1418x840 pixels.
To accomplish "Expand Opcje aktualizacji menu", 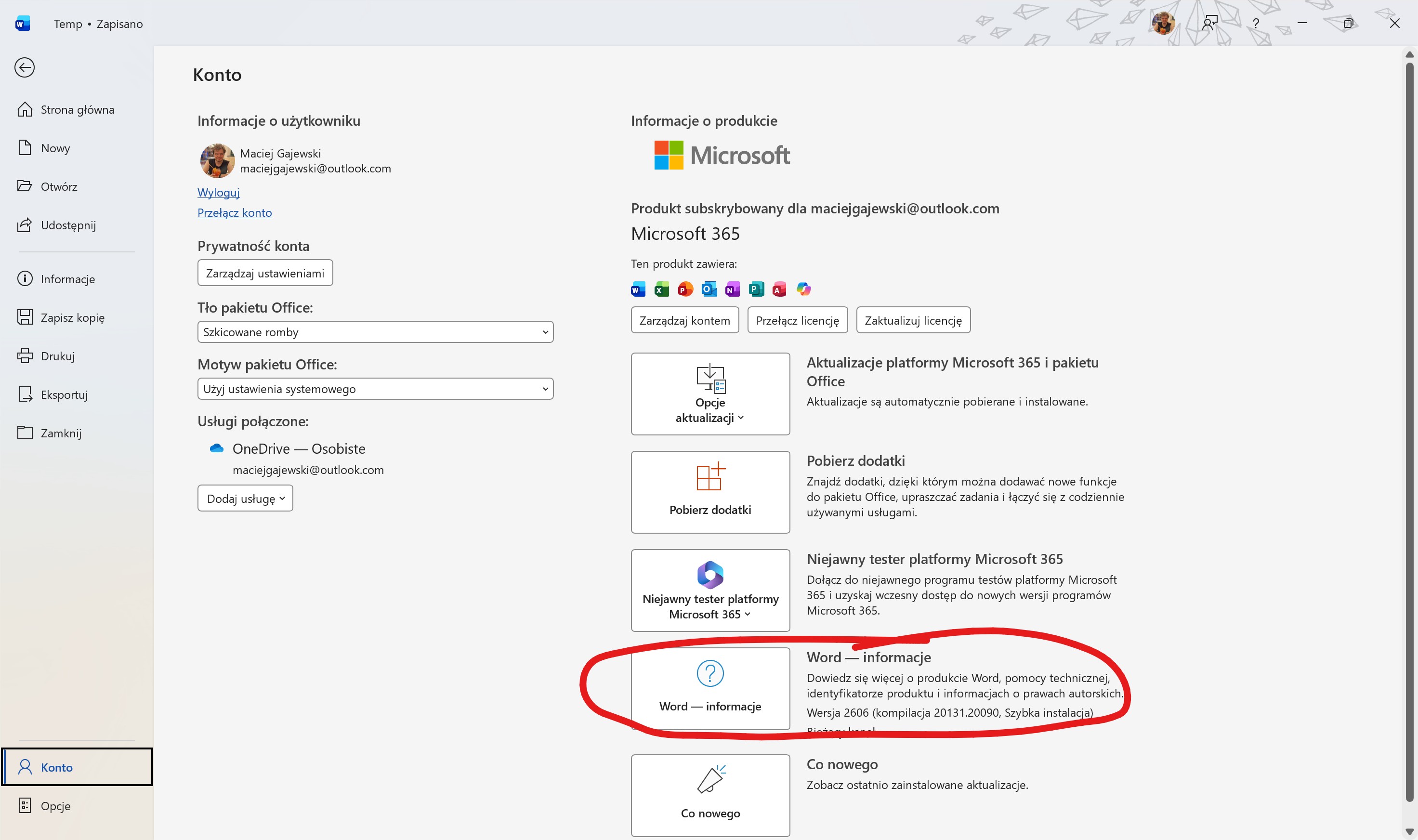I will pyautogui.click(x=710, y=394).
